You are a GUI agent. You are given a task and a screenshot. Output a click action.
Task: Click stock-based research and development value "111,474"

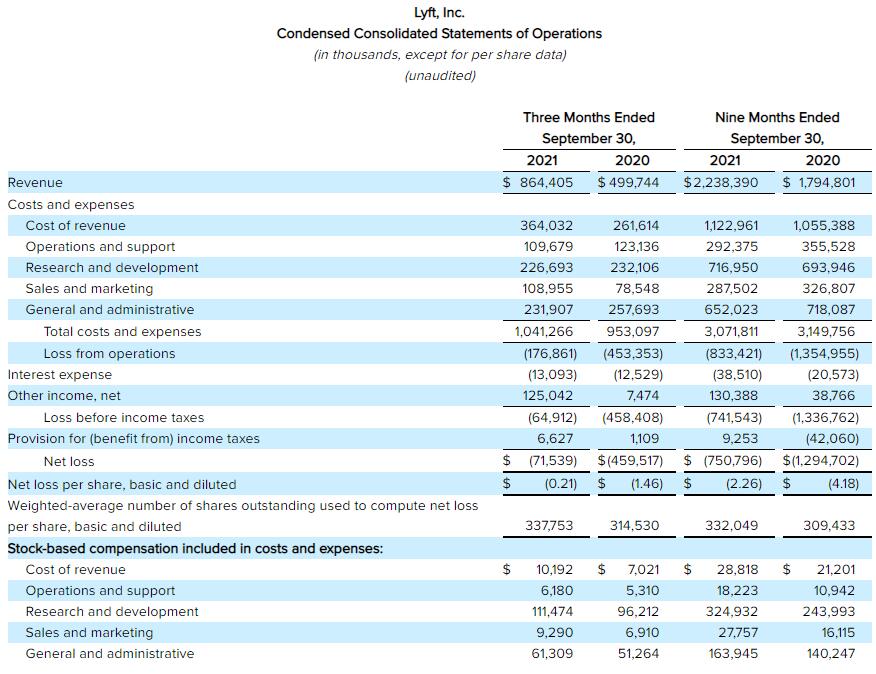coord(553,611)
